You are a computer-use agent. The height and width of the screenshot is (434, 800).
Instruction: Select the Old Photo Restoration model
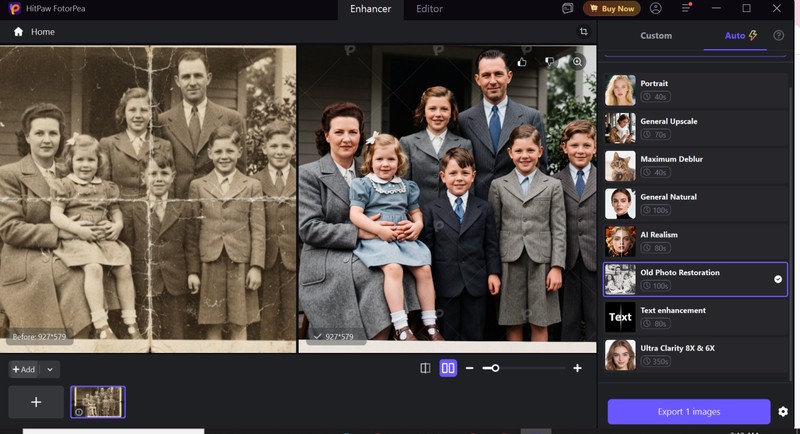coord(695,279)
